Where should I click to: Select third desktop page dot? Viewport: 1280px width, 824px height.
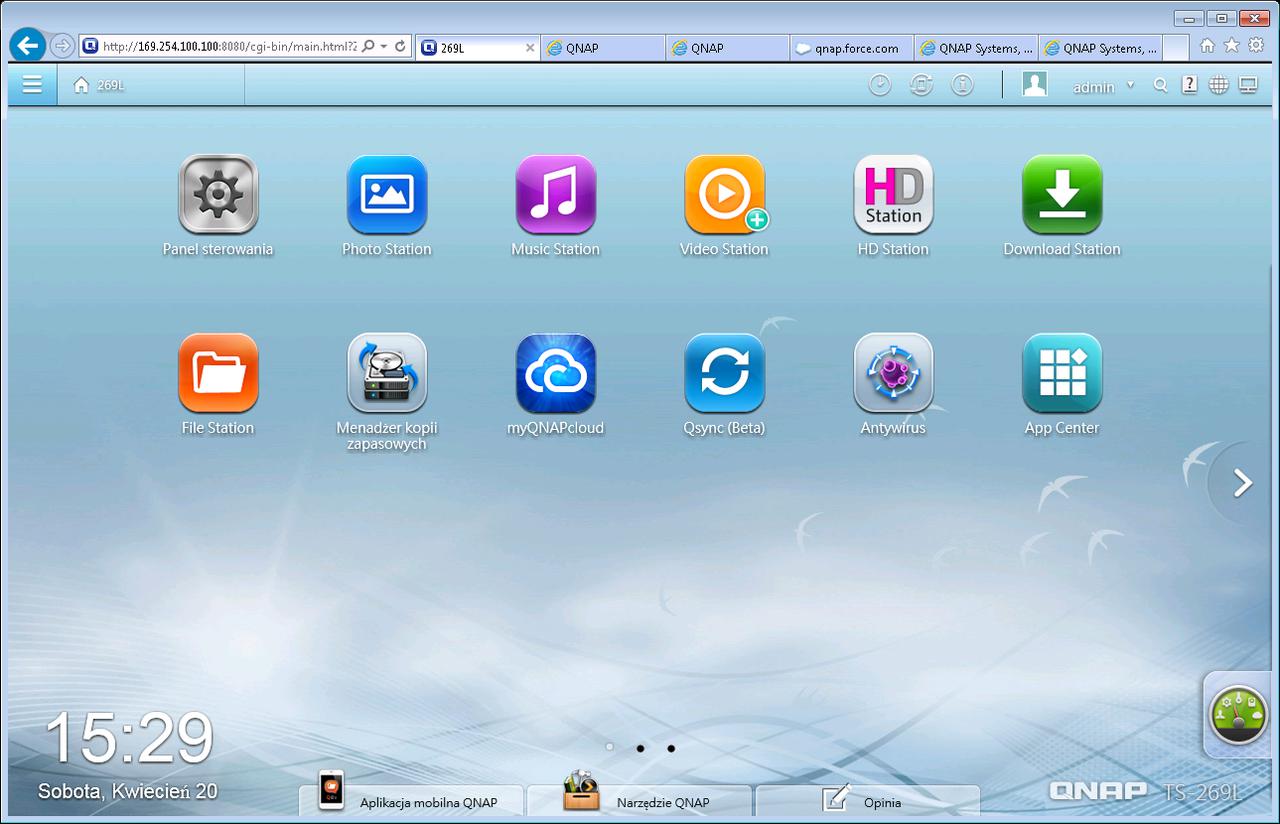tap(671, 747)
